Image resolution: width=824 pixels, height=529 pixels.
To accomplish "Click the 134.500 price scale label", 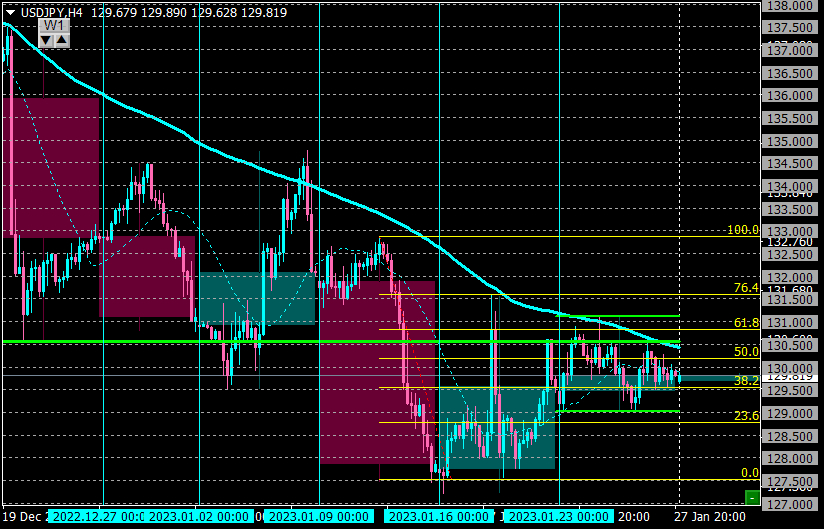I will coord(790,164).
